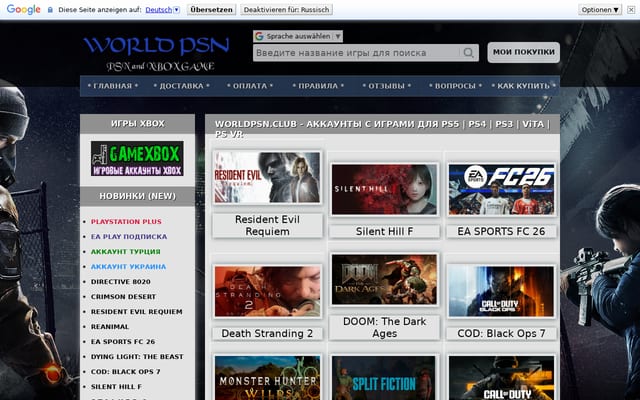Open the ВОПРОСЫ menu item

pyautogui.click(x=455, y=86)
